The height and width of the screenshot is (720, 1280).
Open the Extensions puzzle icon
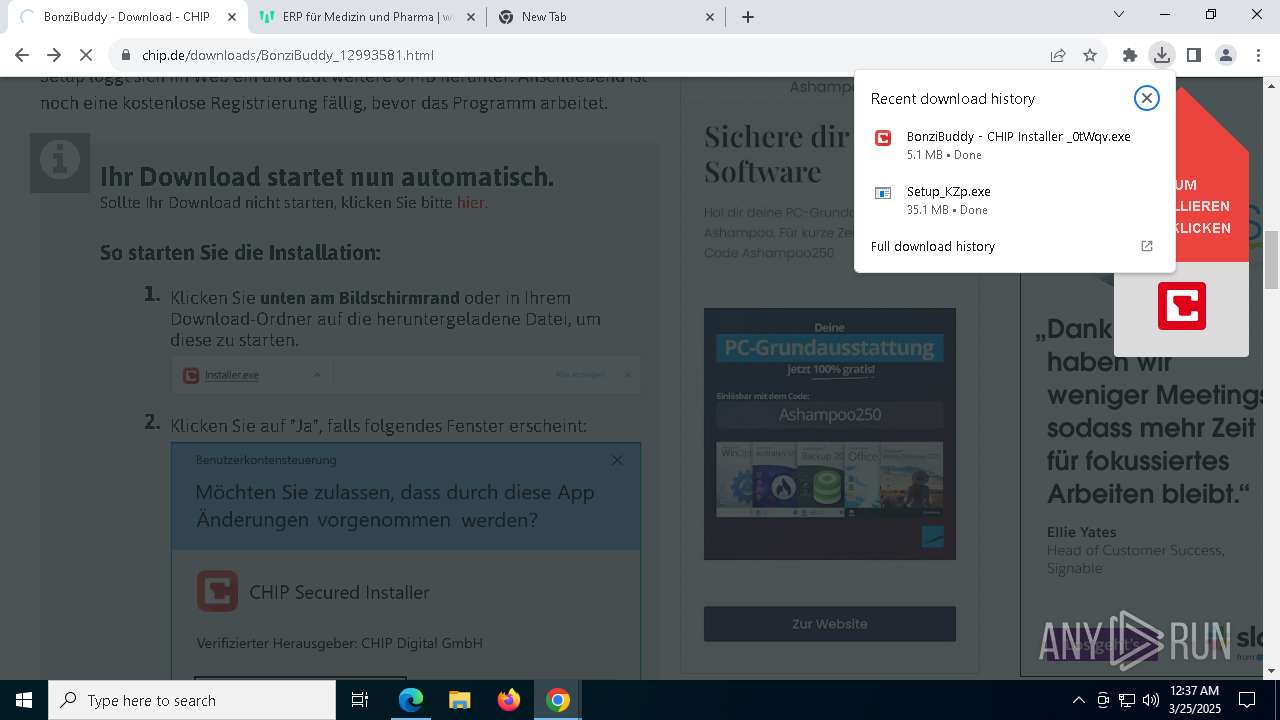tap(1130, 55)
